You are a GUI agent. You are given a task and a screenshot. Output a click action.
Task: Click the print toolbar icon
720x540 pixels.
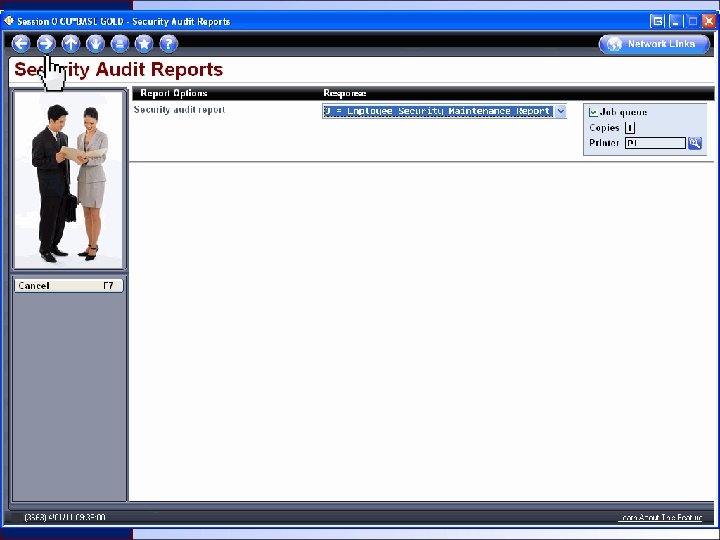120,44
